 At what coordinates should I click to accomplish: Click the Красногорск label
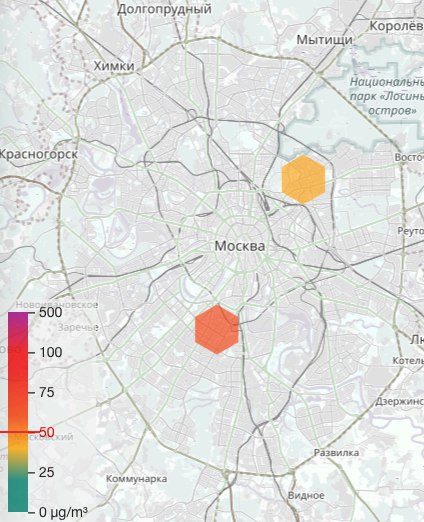click(39, 154)
